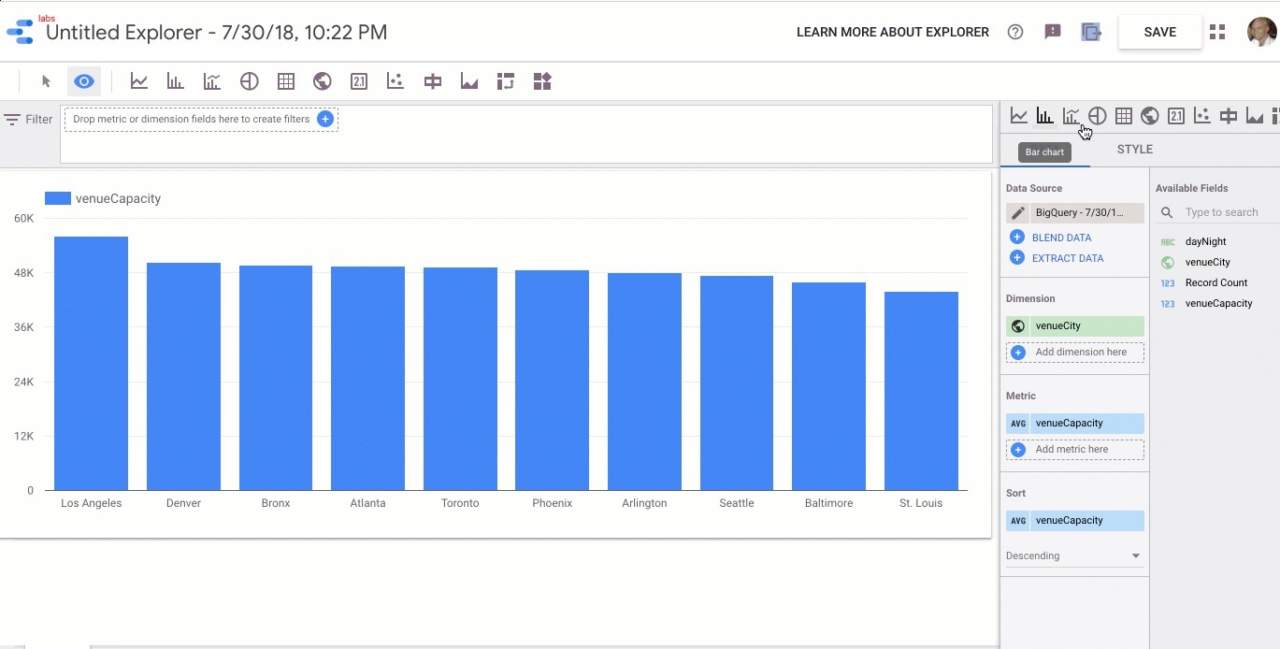The width and height of the screenshot is (1280, 649).
Task: Pick the table chart icon in right panel
Action: point(1124,116)
